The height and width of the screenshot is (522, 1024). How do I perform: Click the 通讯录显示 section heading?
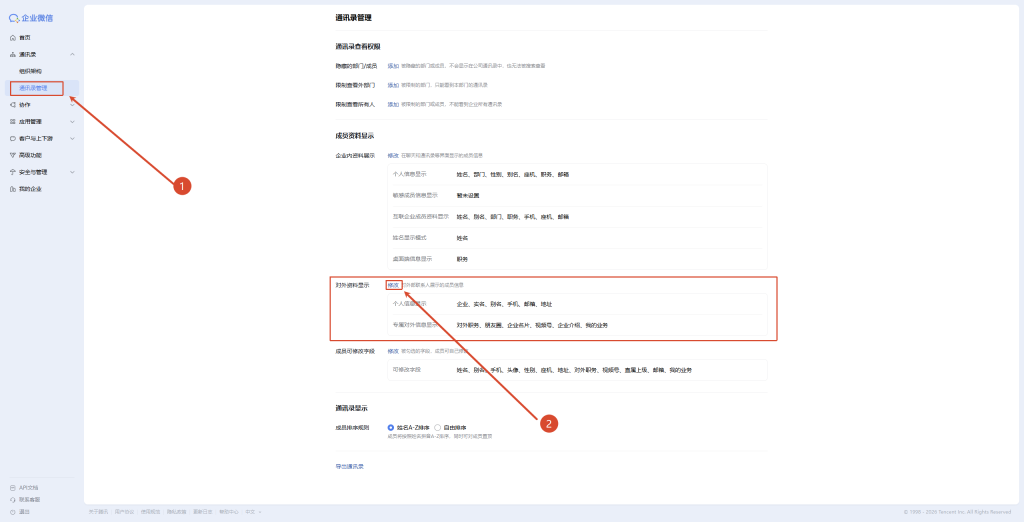tap(351, 408)
